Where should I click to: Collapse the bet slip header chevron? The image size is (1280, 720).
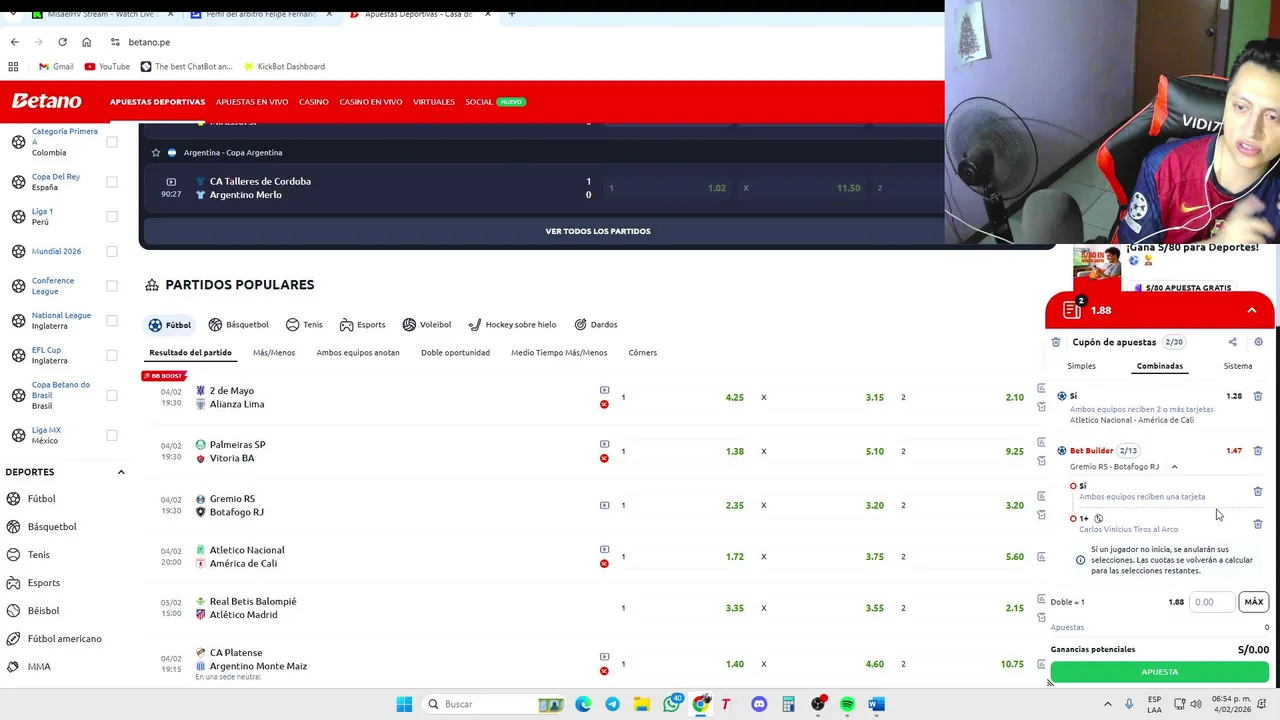pos(1251,310)
